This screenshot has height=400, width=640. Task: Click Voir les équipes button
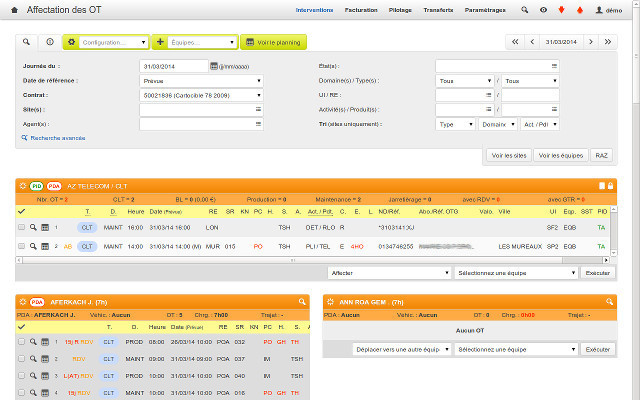pyautogui.click(x=561, y=156)
